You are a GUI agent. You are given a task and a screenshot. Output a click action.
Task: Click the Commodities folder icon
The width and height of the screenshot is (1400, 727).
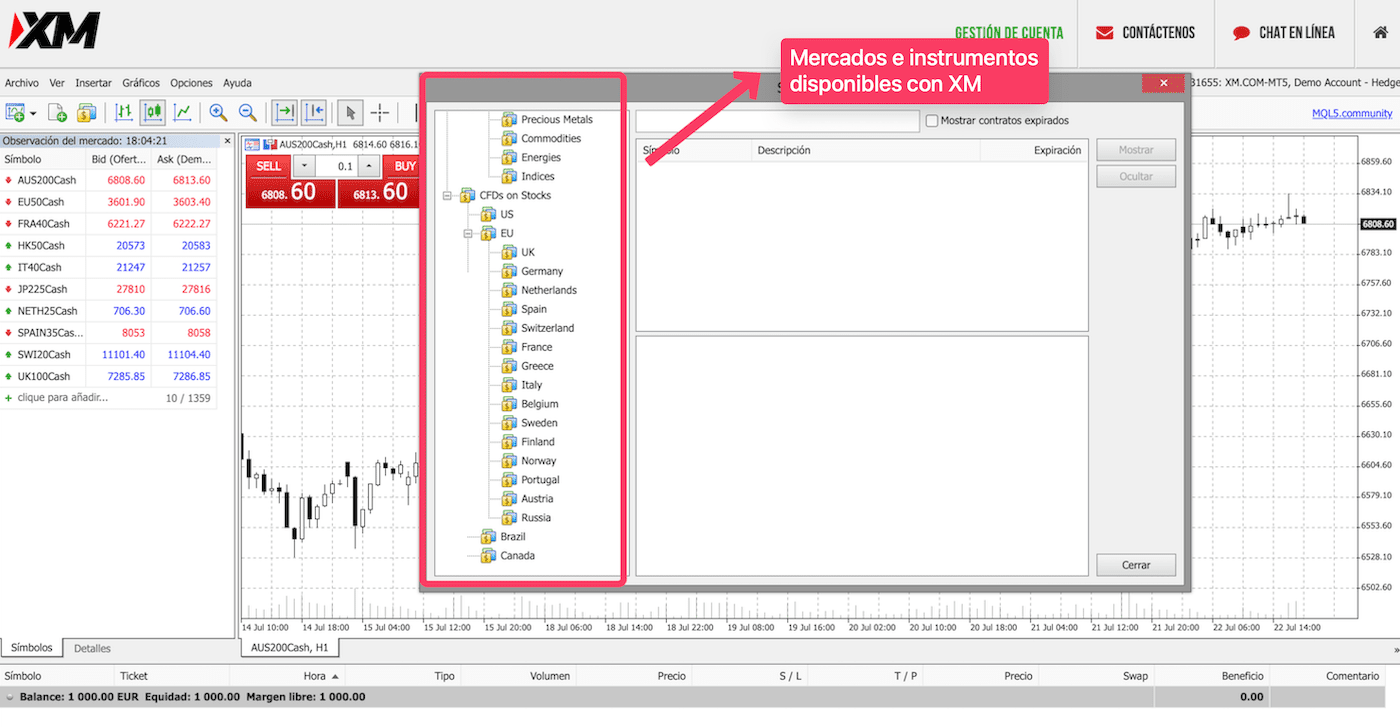(509, 138)
